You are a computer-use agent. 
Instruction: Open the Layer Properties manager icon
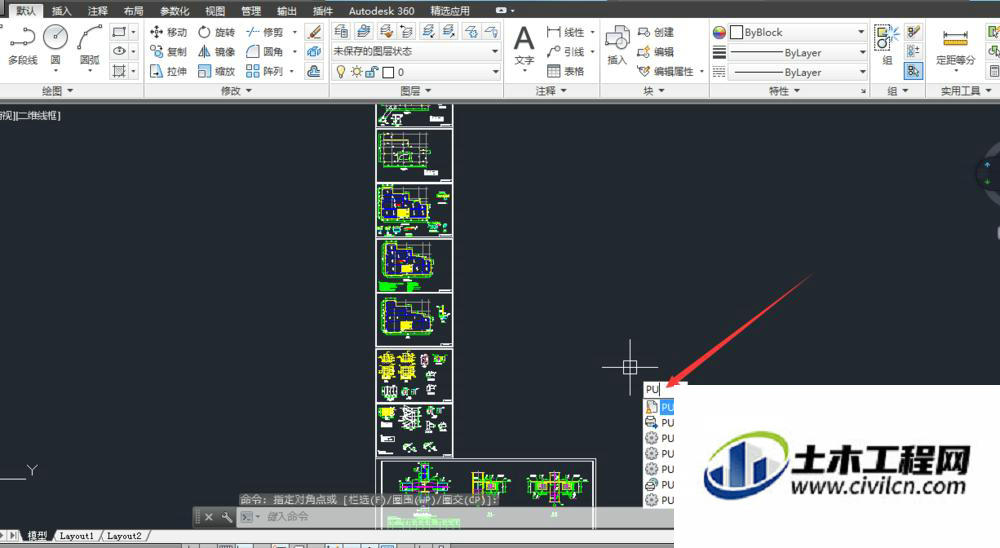pyautogui.click(x=342, y=31)
